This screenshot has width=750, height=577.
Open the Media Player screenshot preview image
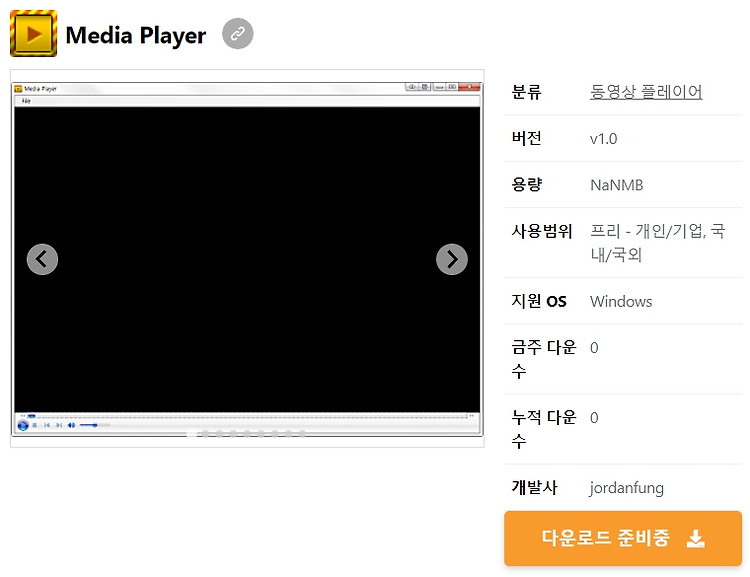coord(247,258)
